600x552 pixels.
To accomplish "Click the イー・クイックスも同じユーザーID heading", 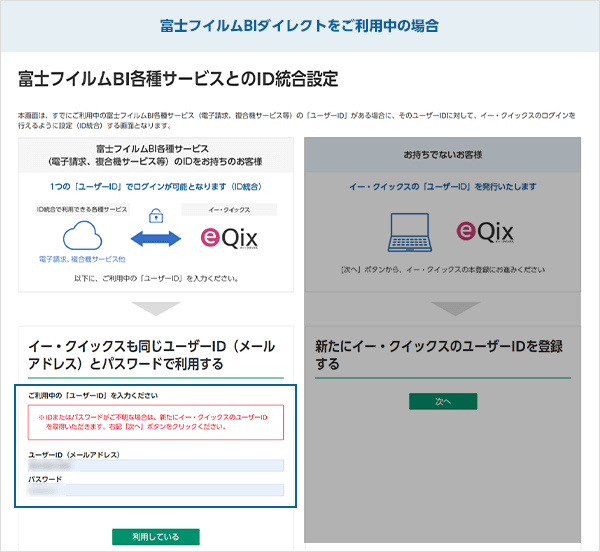I will [x=152, y=355].
